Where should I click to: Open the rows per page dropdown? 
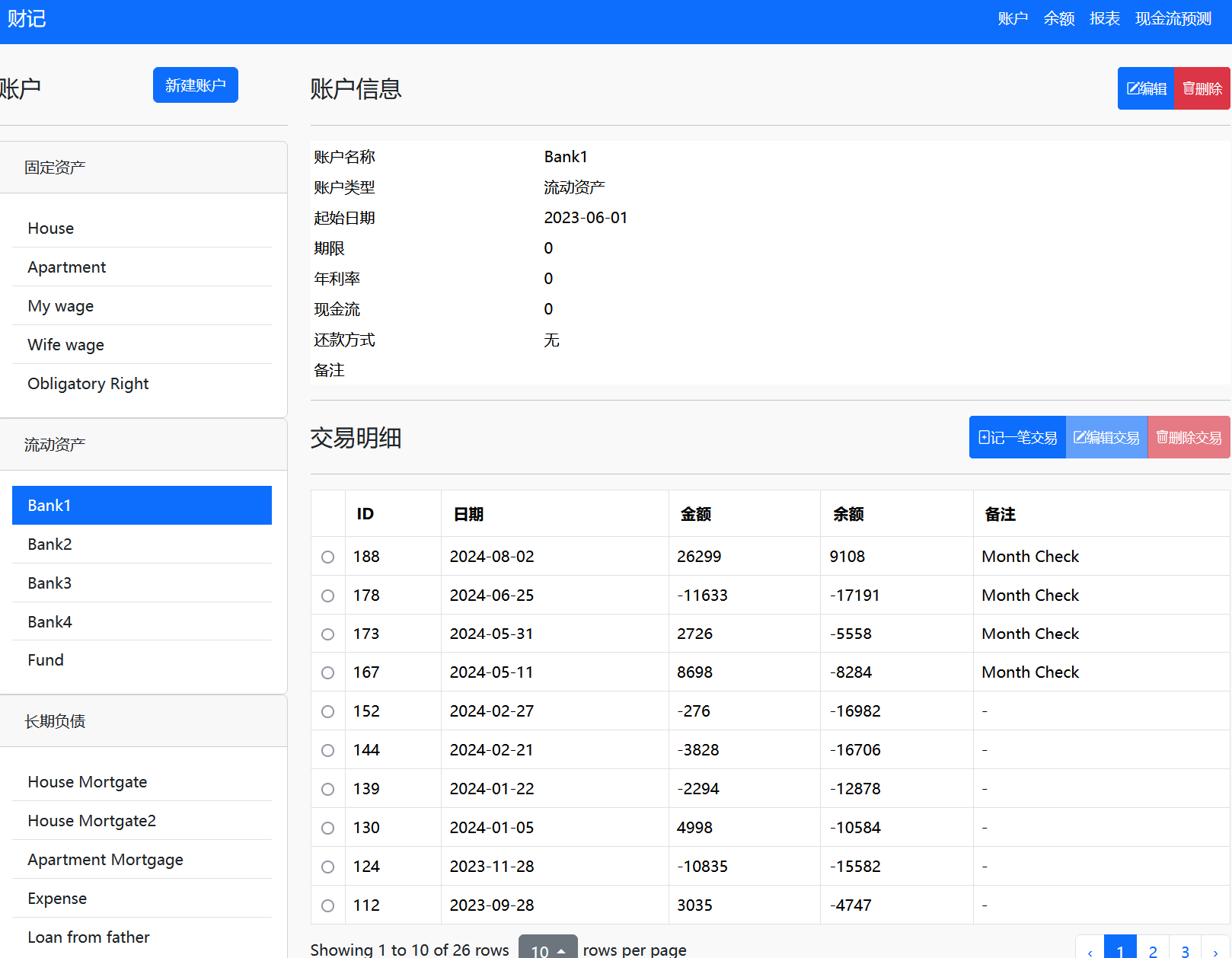(547, 950)
